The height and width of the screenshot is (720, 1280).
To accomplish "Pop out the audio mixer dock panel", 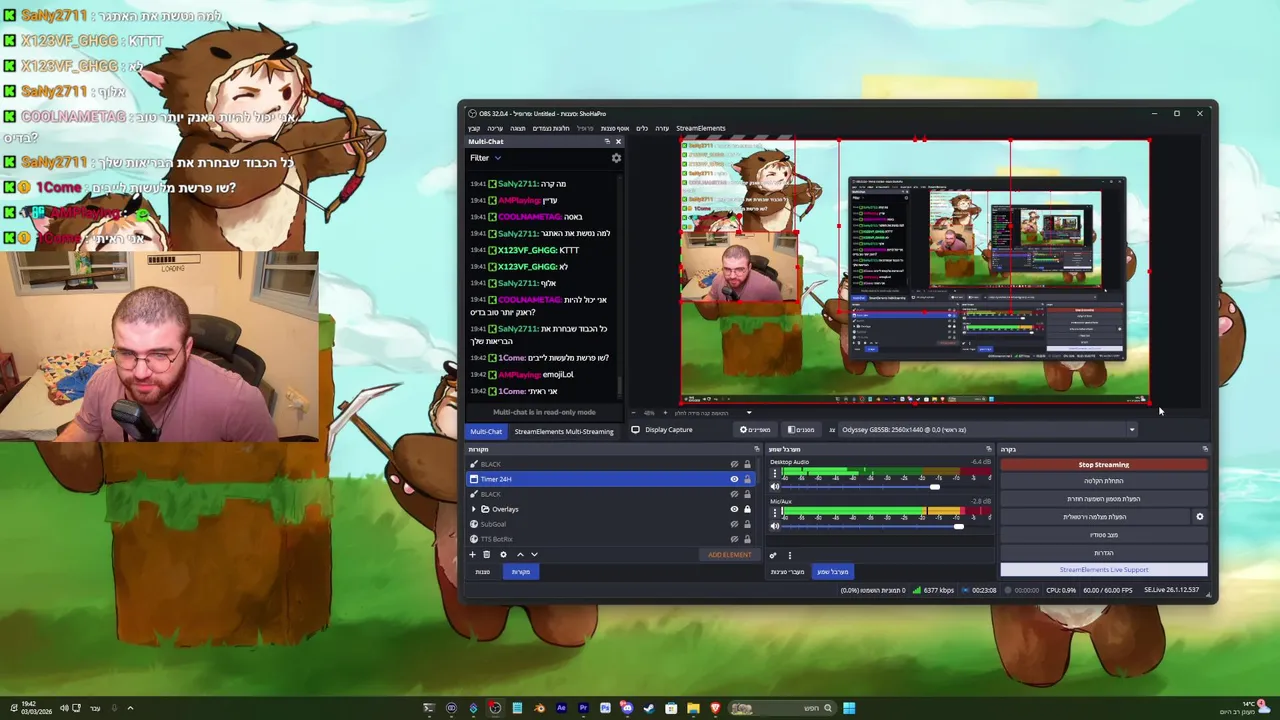I will pyautogui.click(x=988, y=449).
